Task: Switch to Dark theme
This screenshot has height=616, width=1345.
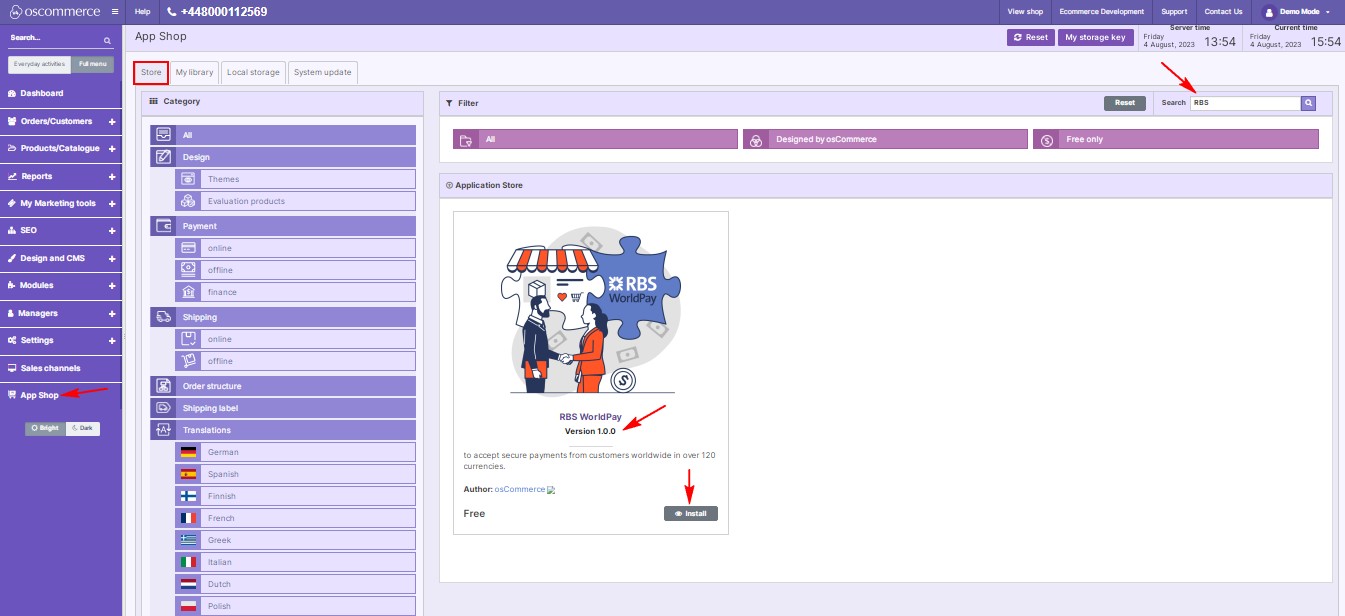Action: tap(83, 427)
